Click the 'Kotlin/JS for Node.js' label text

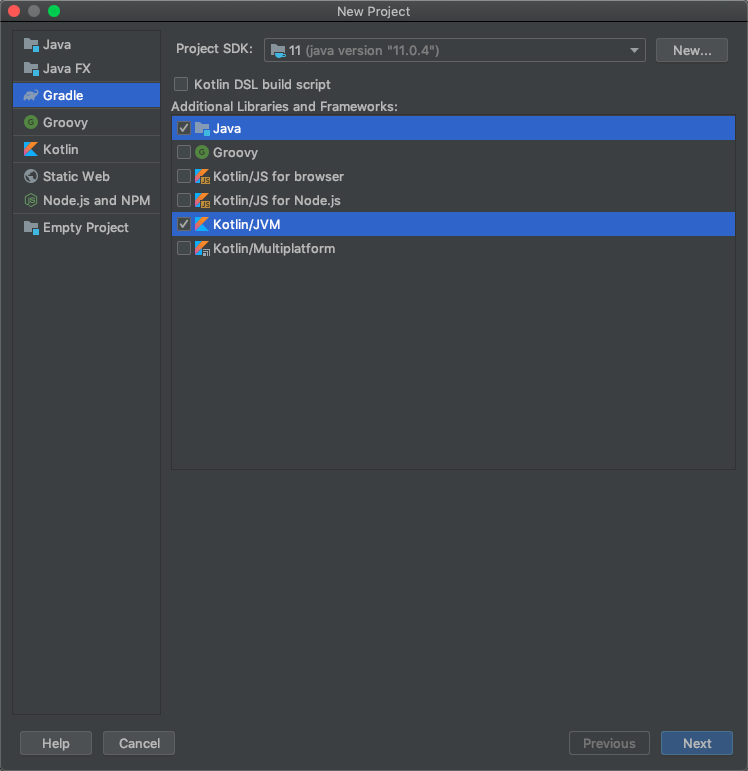point(277,201)
